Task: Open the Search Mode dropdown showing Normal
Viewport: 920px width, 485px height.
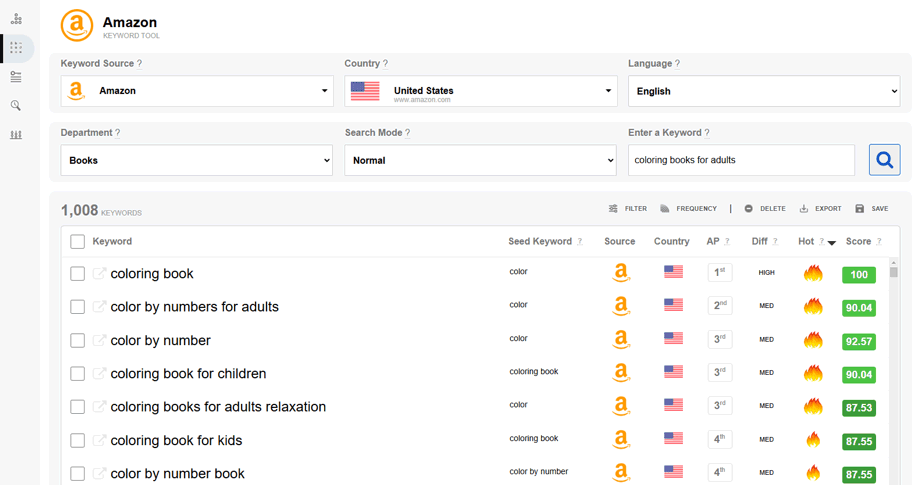Action: tap(481, 160)
